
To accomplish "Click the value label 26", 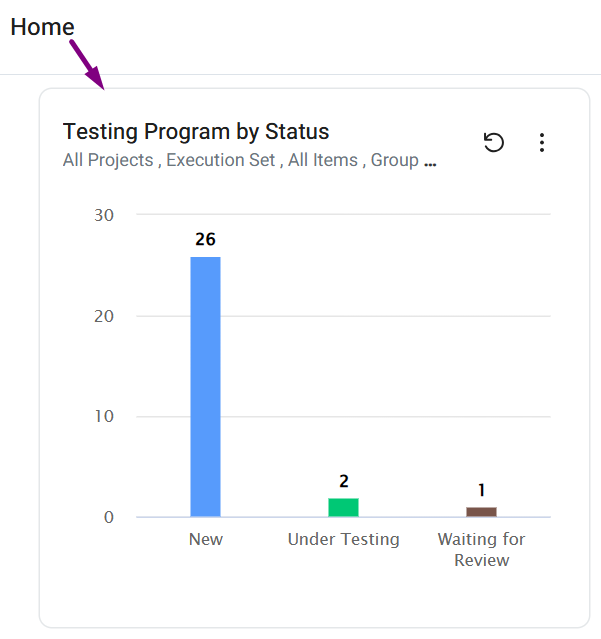I will point(205,240).
